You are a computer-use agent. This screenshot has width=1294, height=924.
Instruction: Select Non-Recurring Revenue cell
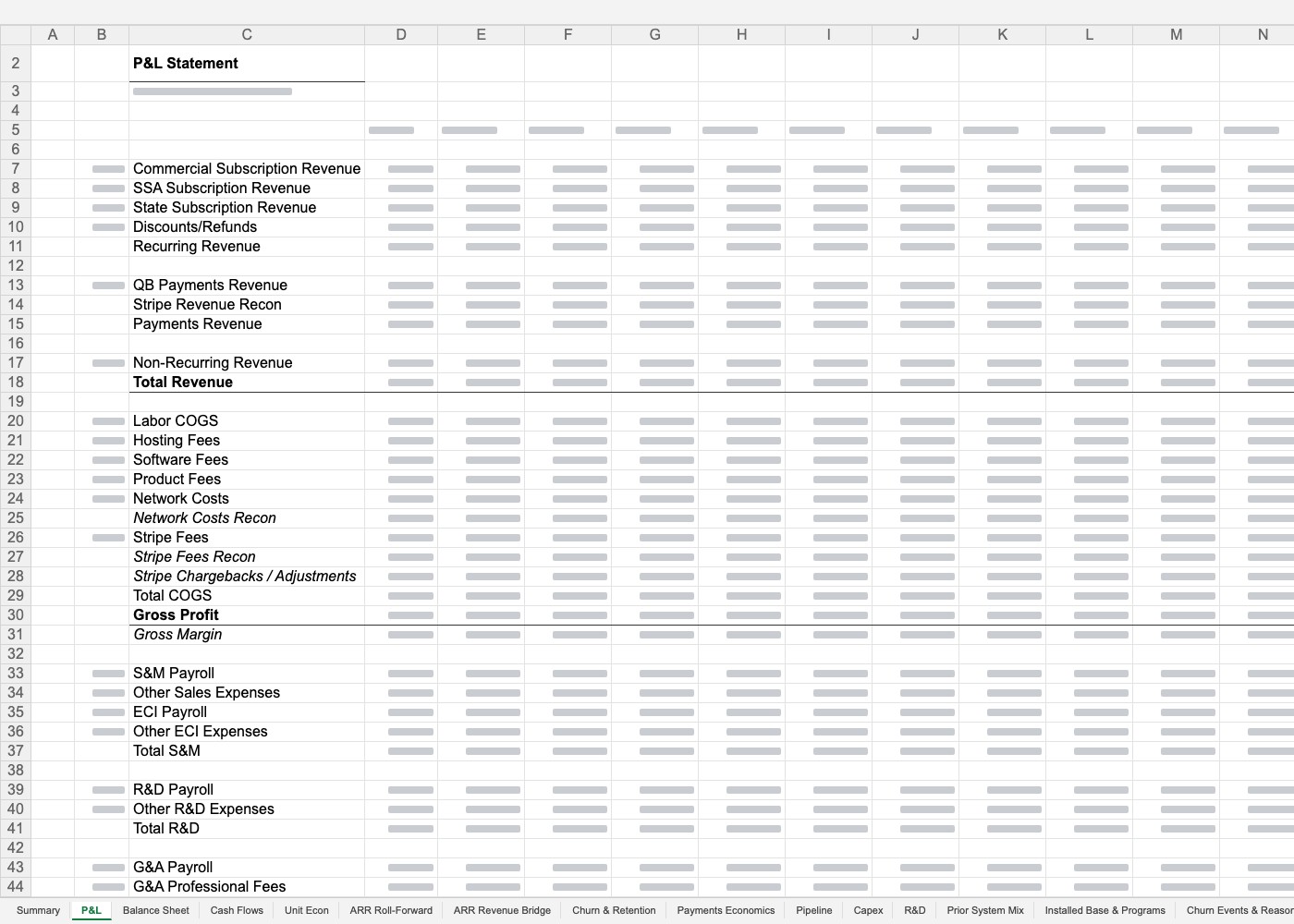click(x=247, y=363)
